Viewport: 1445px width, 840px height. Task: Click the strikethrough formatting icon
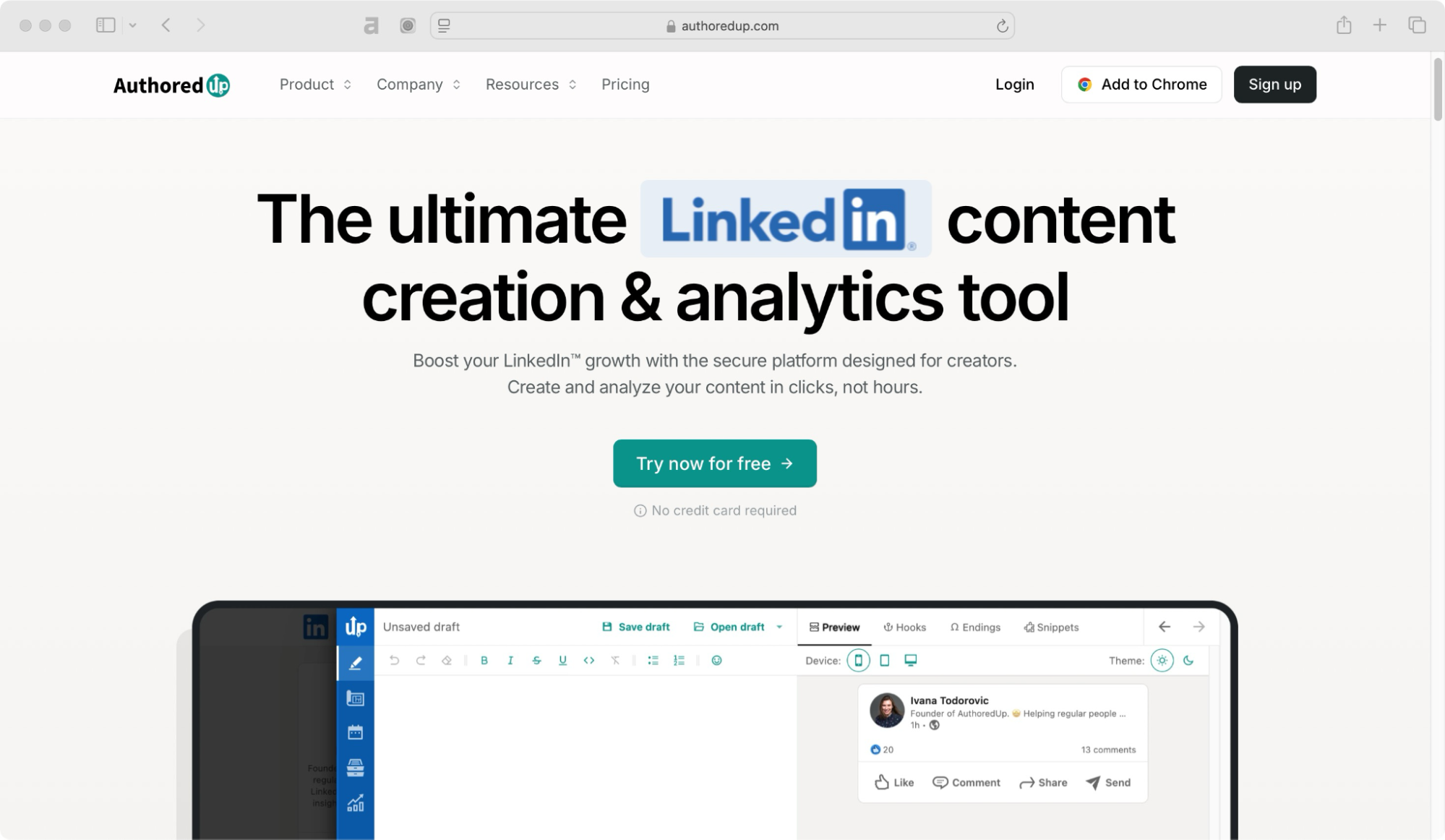click(x=536, y=660)
